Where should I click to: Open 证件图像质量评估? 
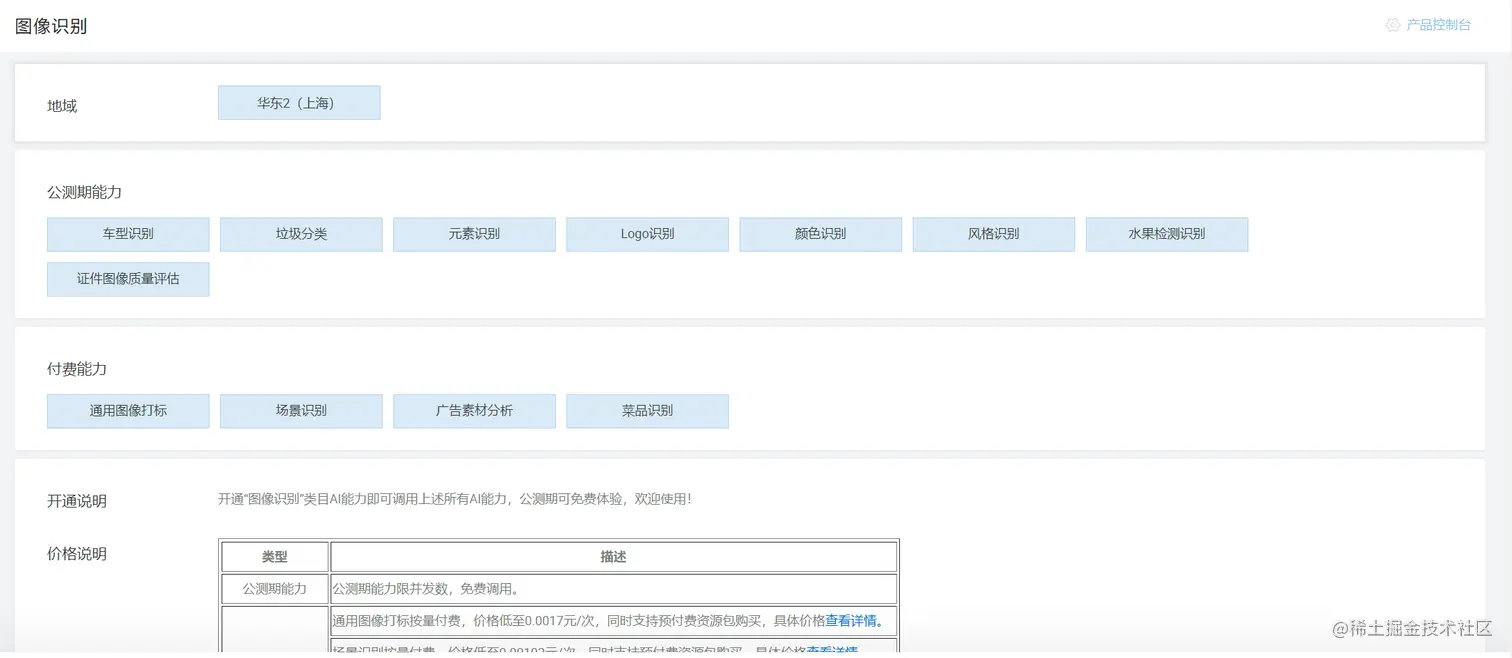128,279
